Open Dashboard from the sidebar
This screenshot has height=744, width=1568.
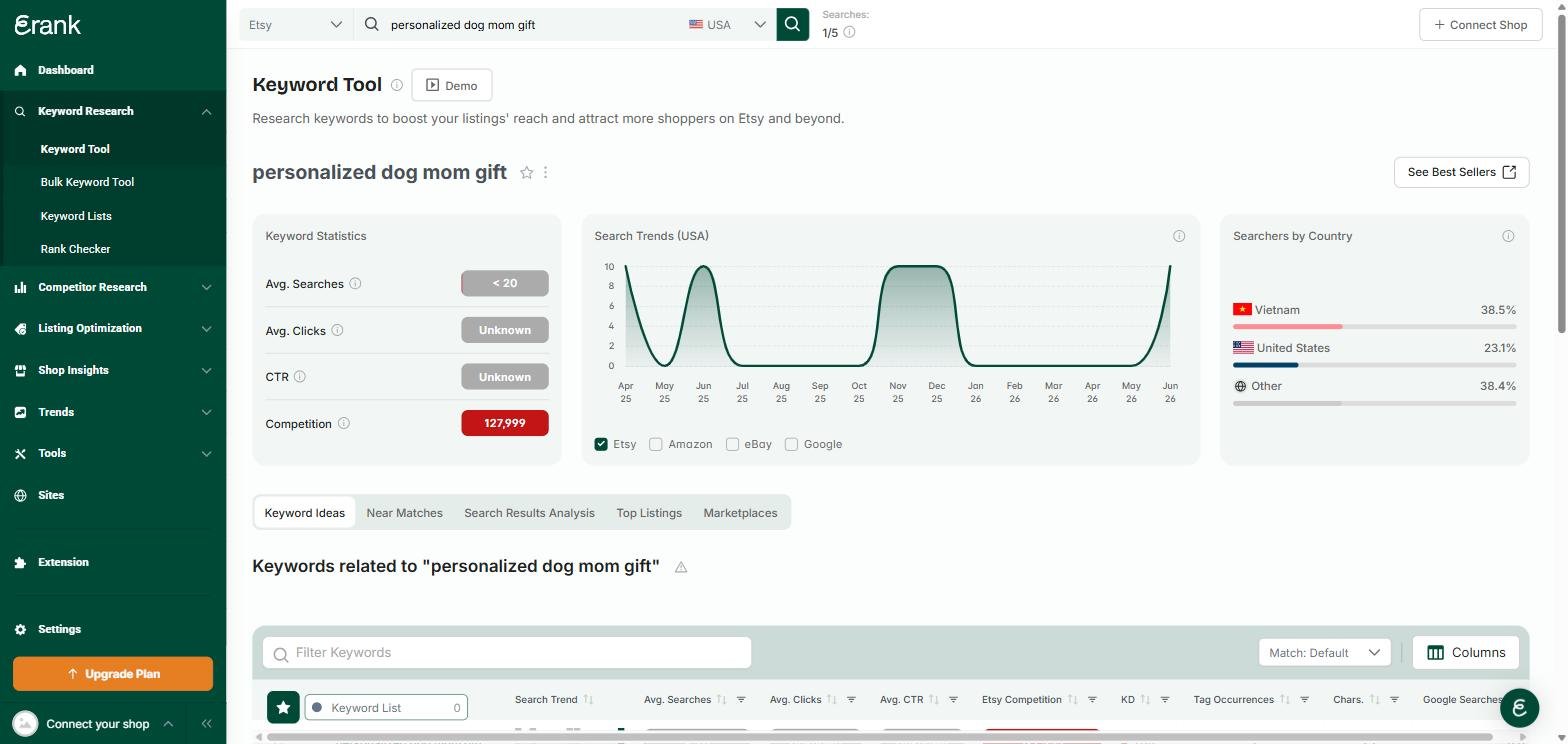tap(66, 70)
